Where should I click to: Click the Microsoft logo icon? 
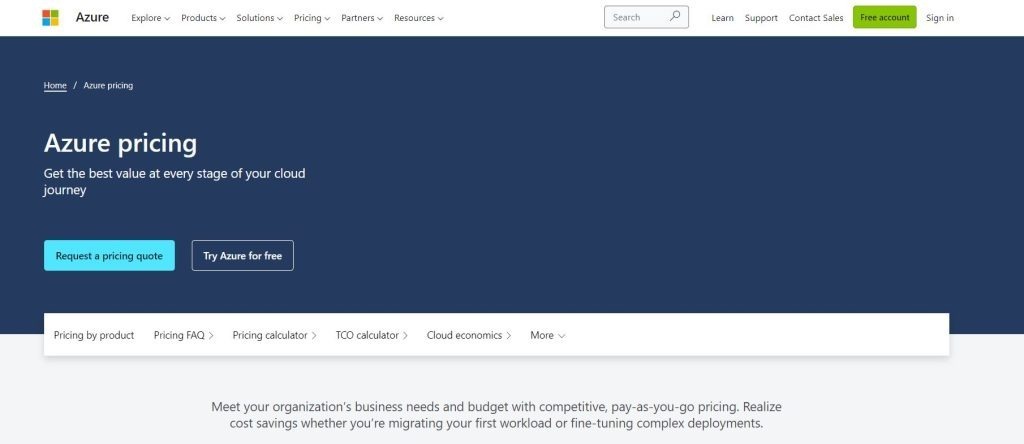click(x=50, y=17)
